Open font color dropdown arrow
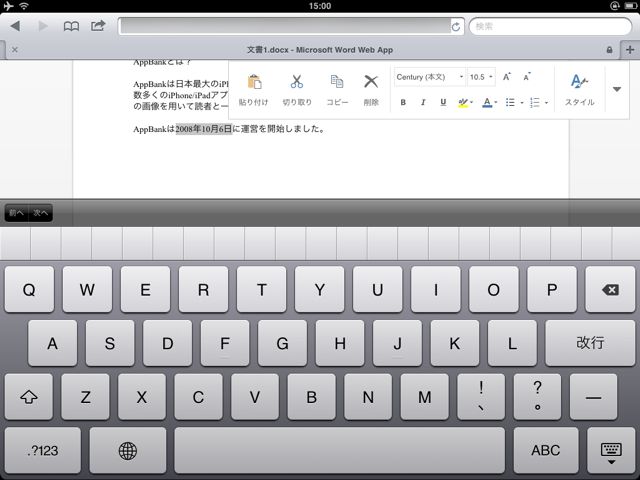The width and height of the screenshot is (640, 480). [496, 102]
